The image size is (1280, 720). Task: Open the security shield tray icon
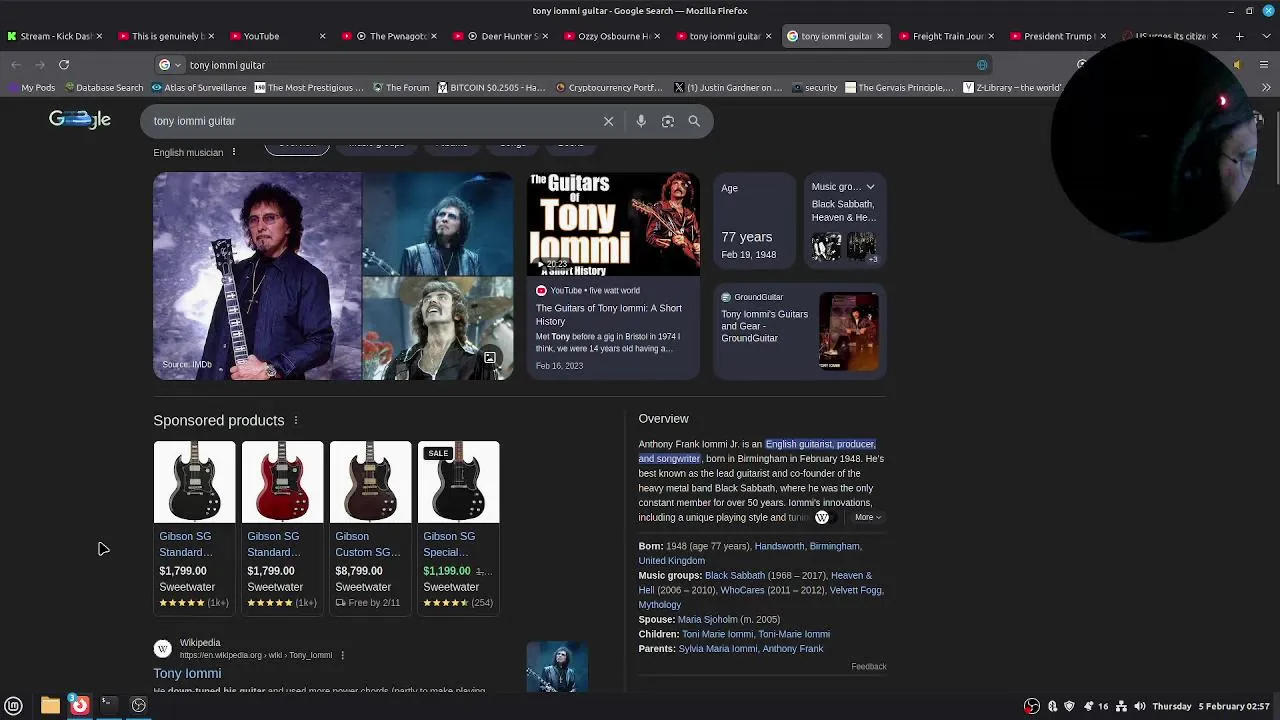coord(1069,706)
